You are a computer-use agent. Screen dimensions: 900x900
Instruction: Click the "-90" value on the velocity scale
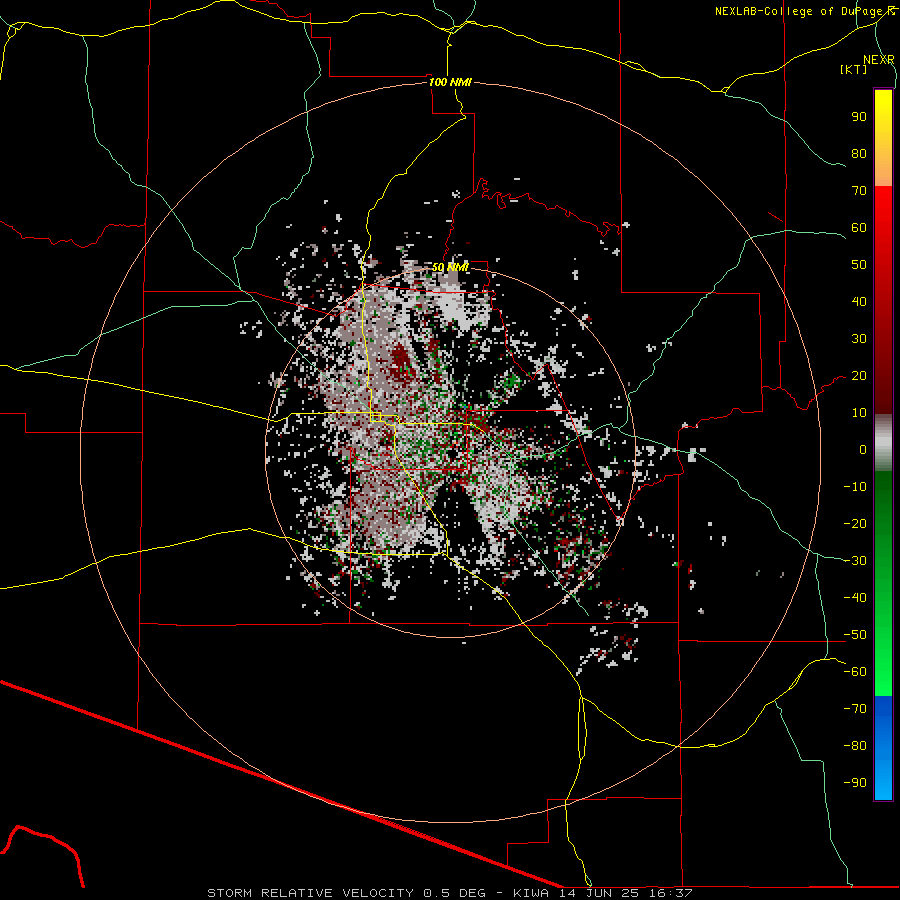(855, 783)
